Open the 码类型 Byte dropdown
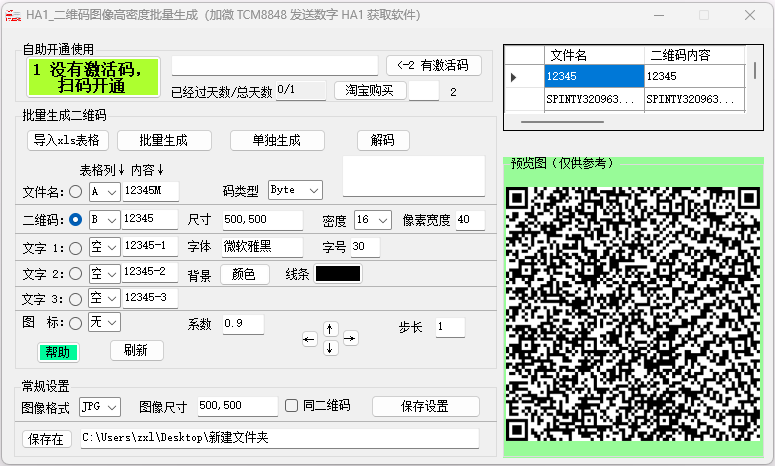The width and height of the screenshot is (775, 466). [296, 190]
